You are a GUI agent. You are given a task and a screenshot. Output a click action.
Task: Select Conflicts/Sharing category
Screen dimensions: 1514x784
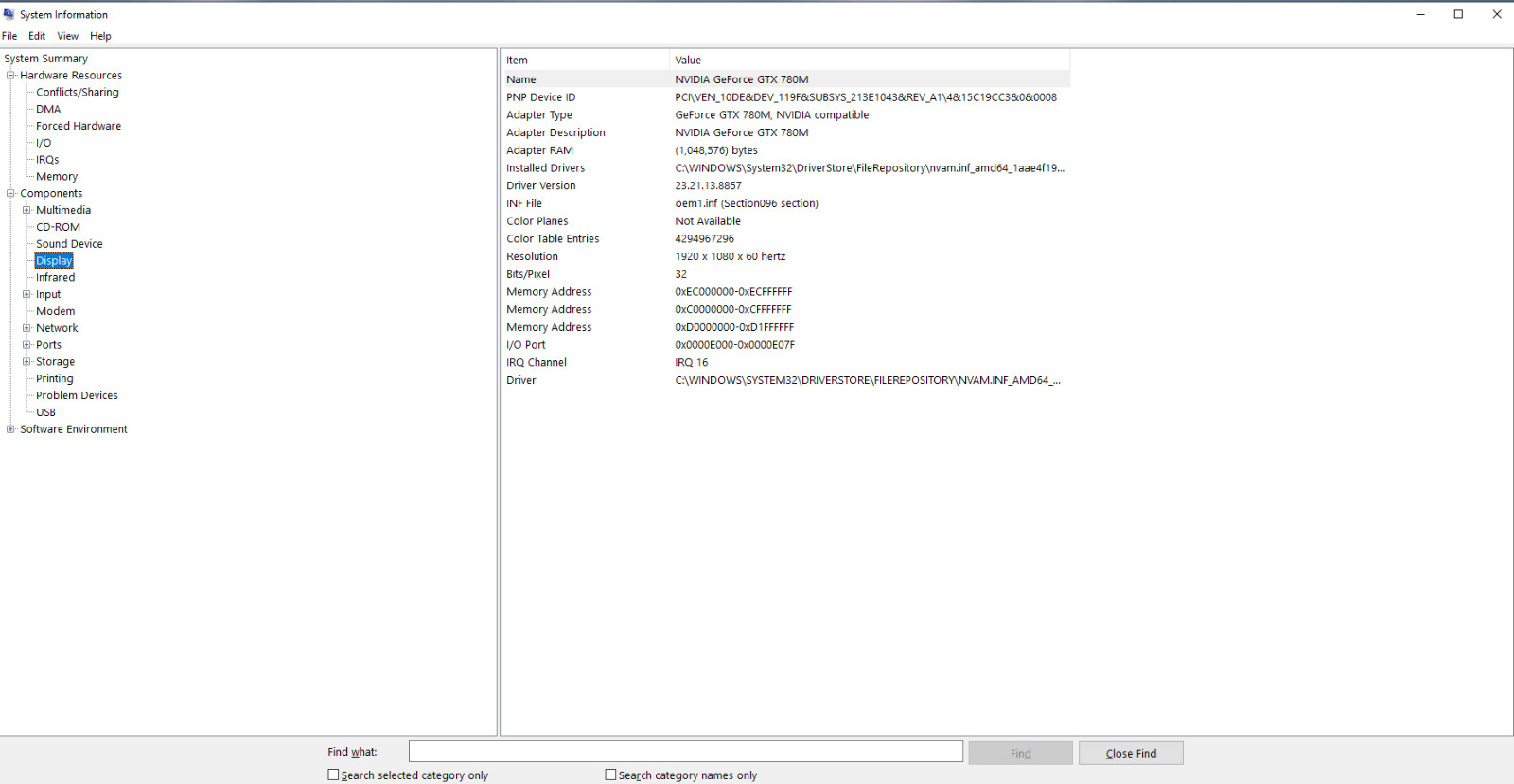(x=78, y=92)
